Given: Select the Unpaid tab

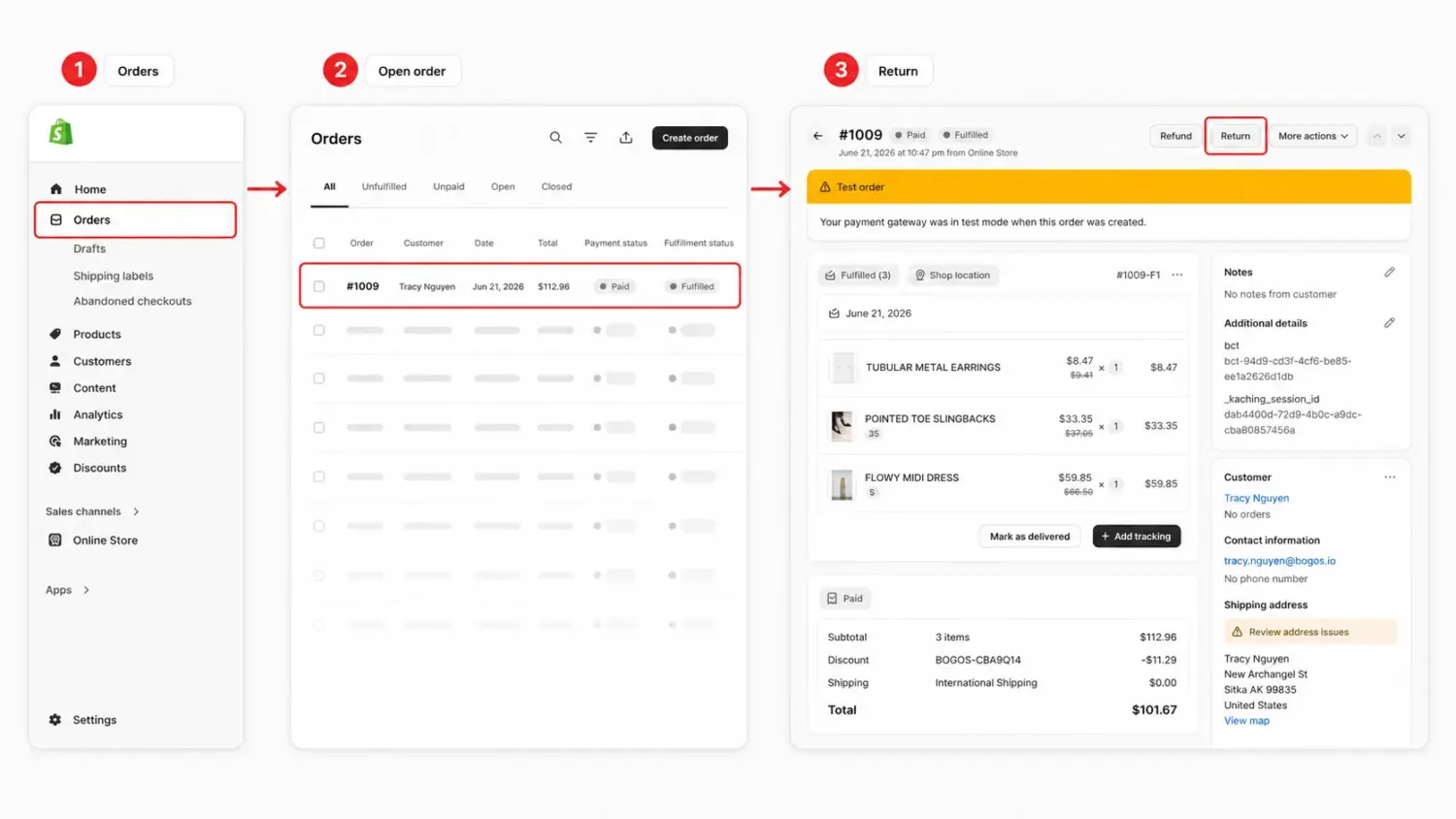Looking at the screenshot, I should pyautogui.click(x=448, y=186).
